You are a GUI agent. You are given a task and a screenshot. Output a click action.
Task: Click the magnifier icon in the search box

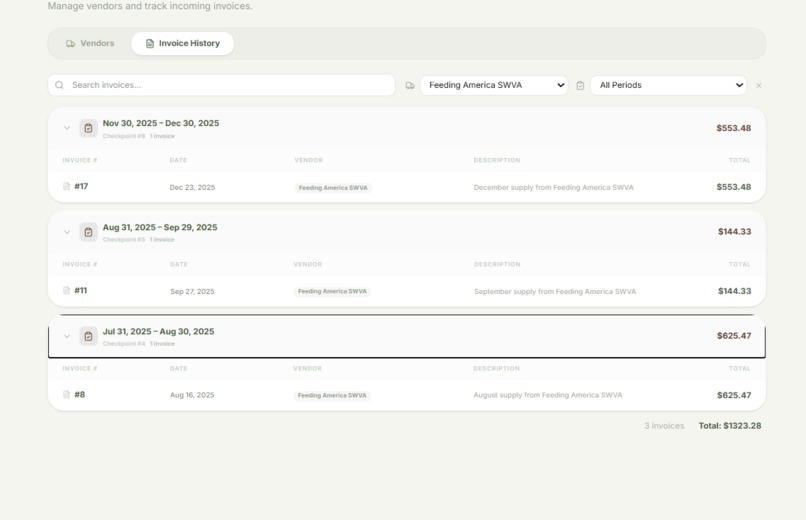coord(60,85)
